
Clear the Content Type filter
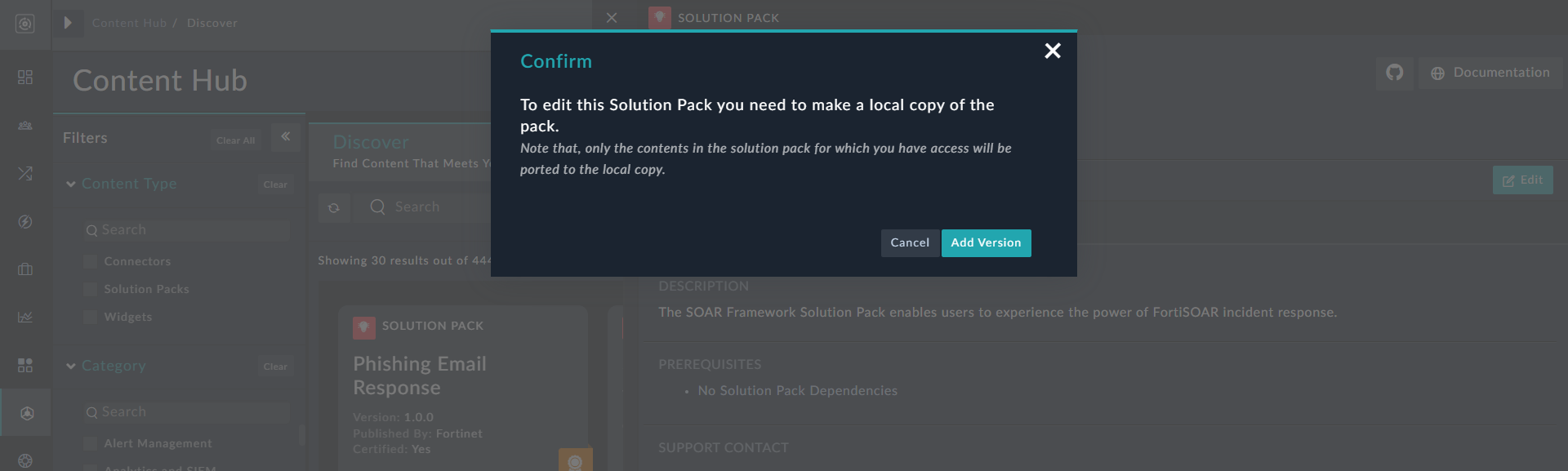point(275,184)
